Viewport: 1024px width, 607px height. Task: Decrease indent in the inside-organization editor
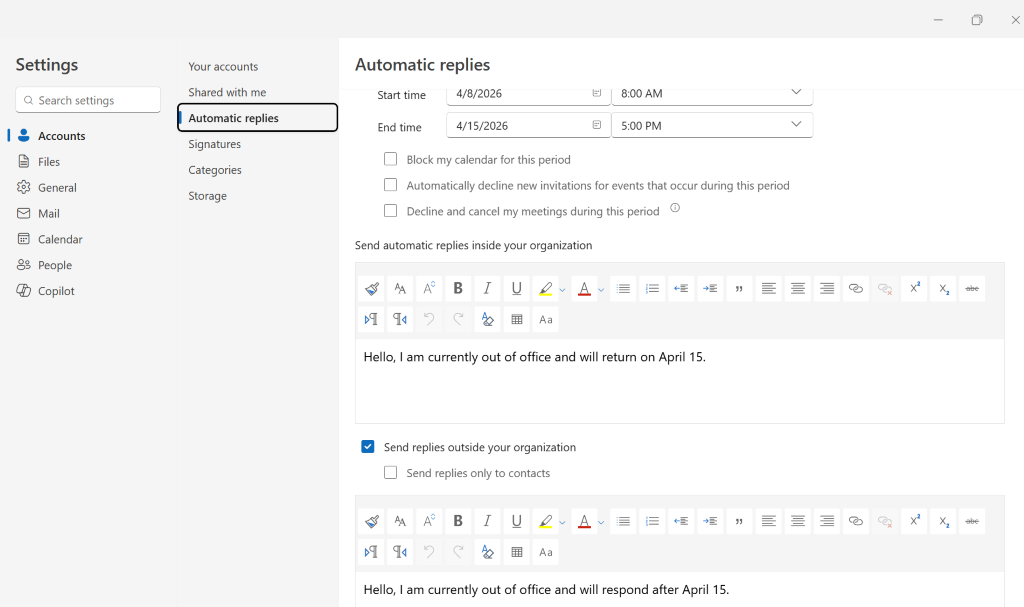pyautogui.click(x=681, y=288)
